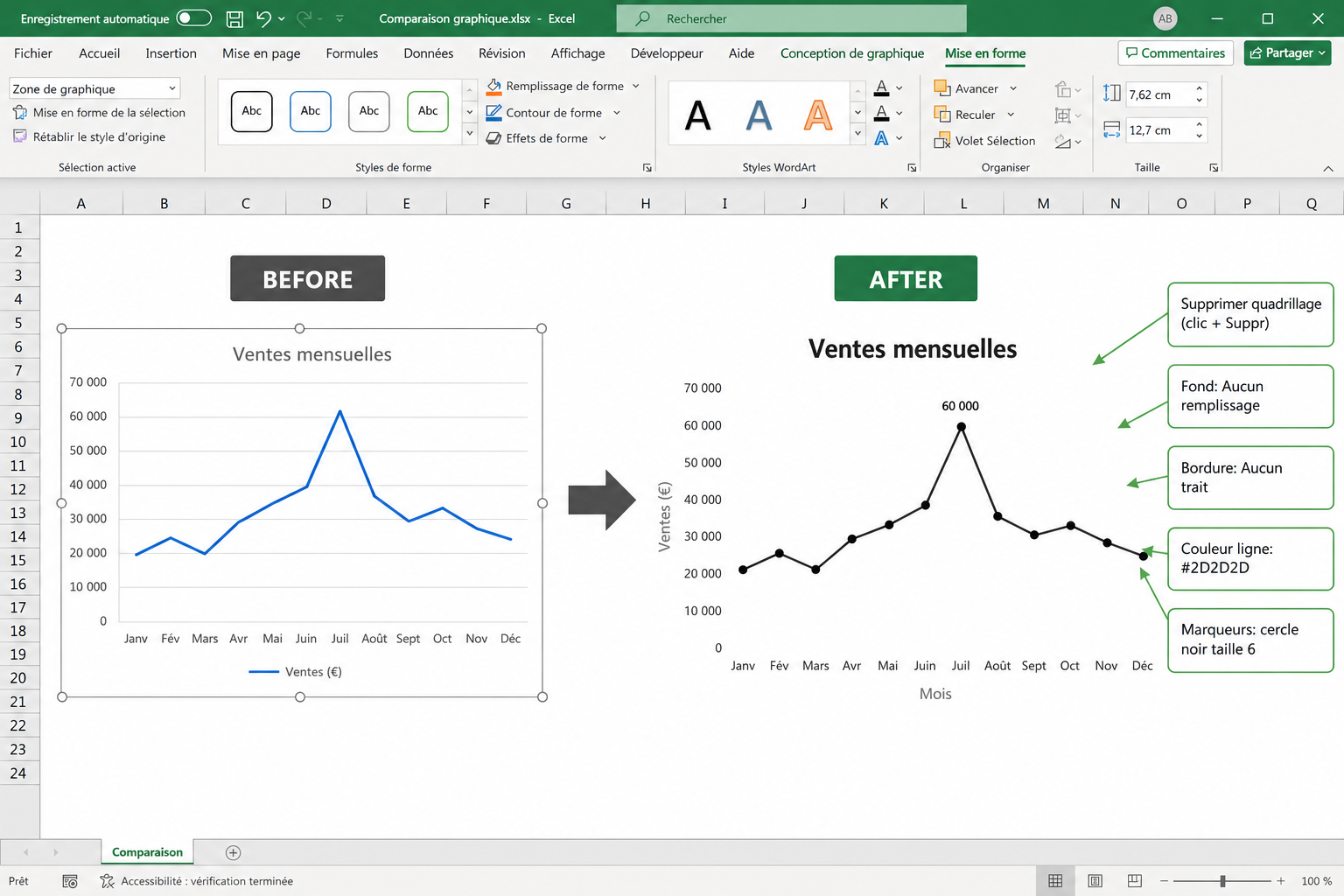Select the Comparaison sheet tab
The image size is (1344, 896).
tap(147, 852)
